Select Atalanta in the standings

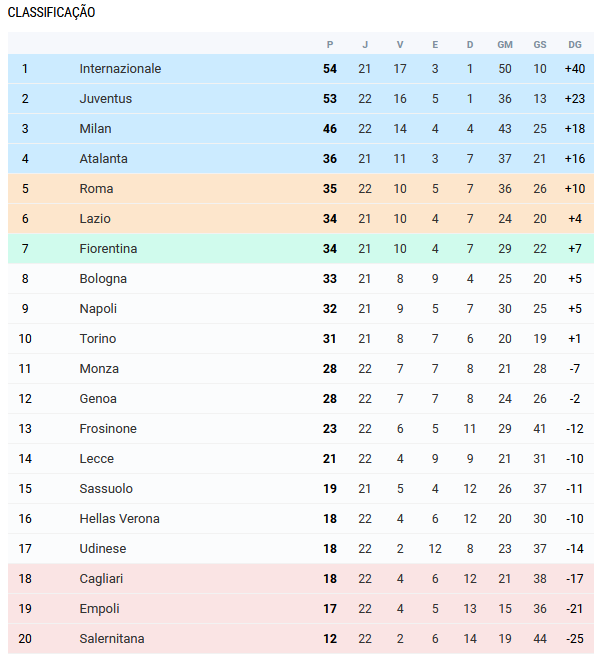(x=103, y=159)
